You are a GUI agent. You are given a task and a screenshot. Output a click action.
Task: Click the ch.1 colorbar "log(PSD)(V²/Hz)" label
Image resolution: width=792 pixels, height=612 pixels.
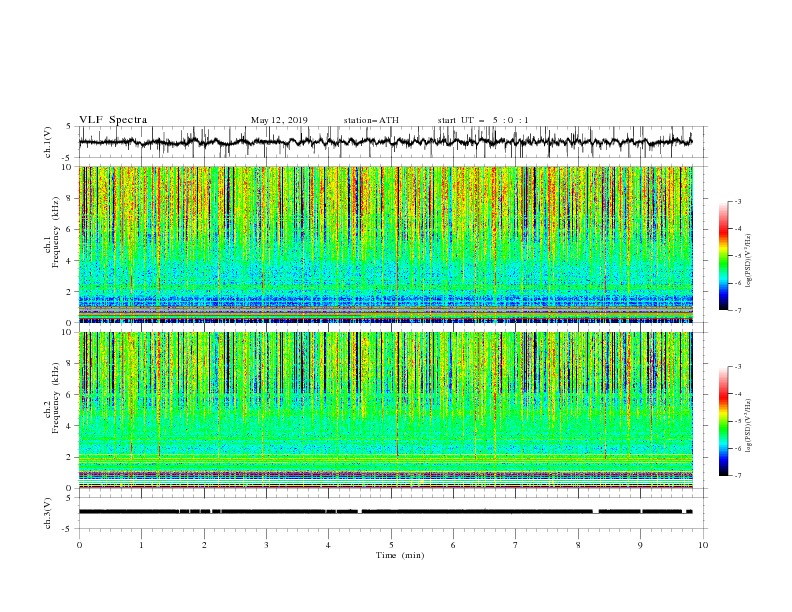(748, 262)
